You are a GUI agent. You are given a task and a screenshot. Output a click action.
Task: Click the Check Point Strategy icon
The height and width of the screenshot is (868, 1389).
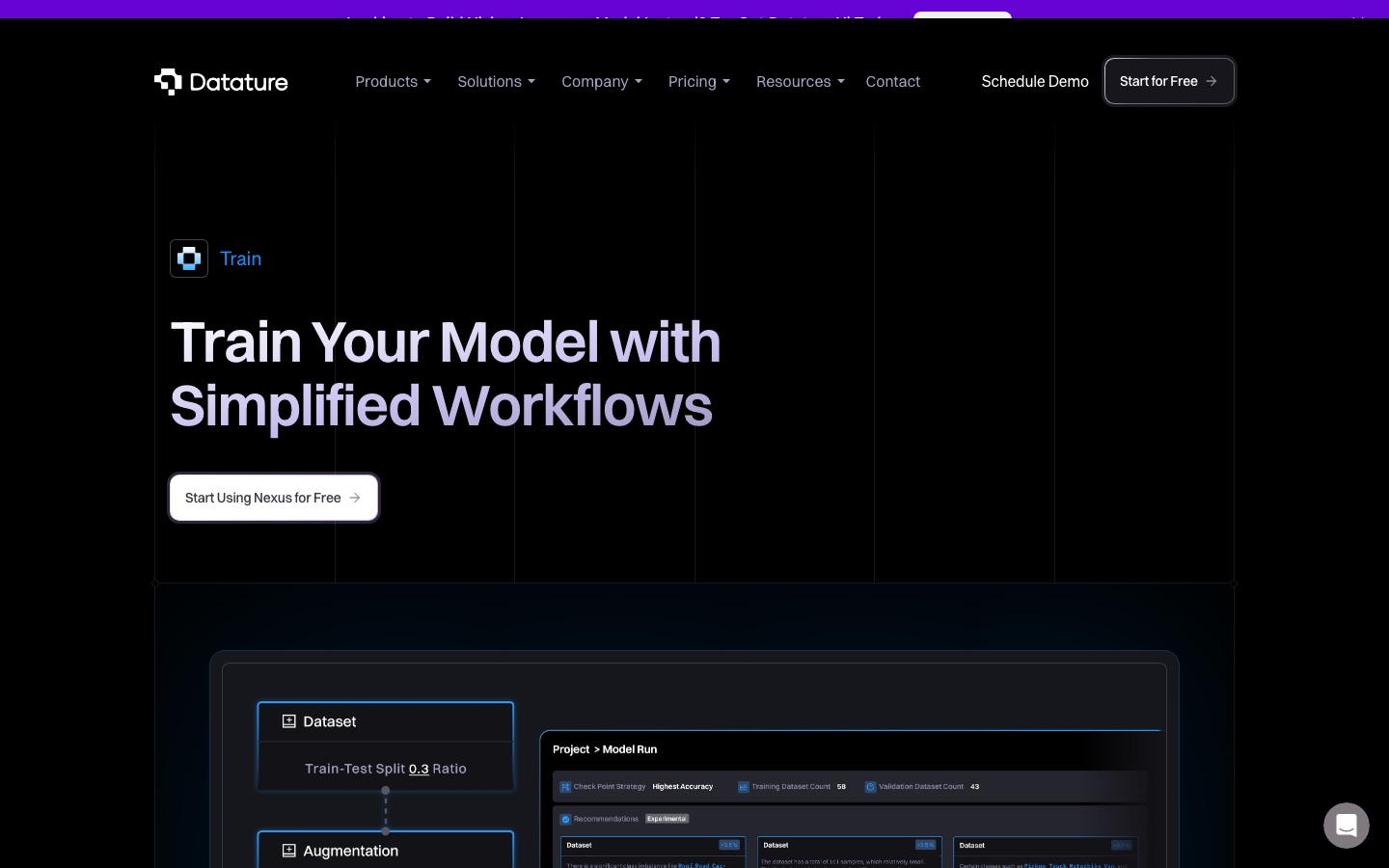point(565,787)
